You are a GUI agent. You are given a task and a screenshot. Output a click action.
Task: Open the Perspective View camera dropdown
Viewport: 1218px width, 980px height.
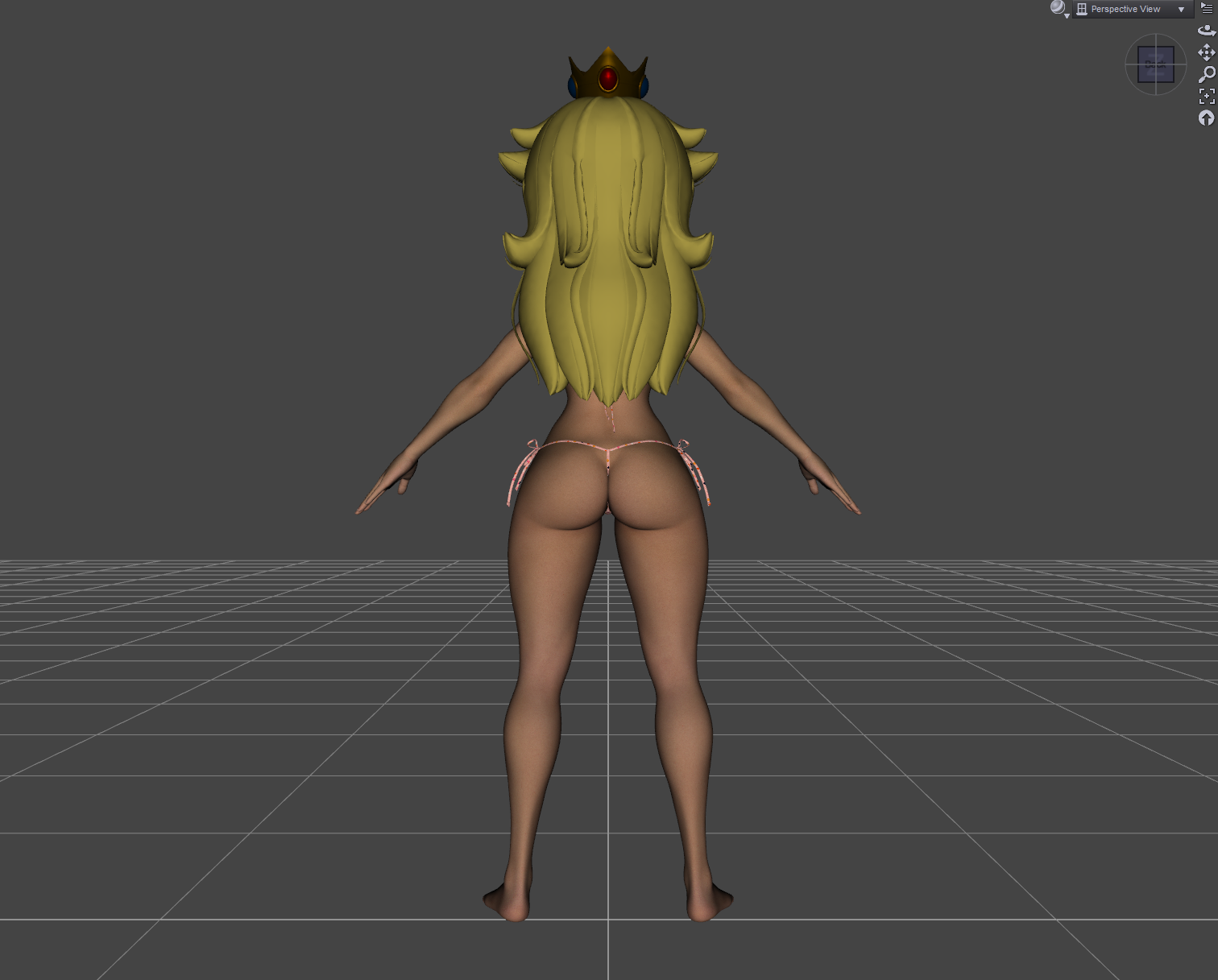coord(1133,9)
